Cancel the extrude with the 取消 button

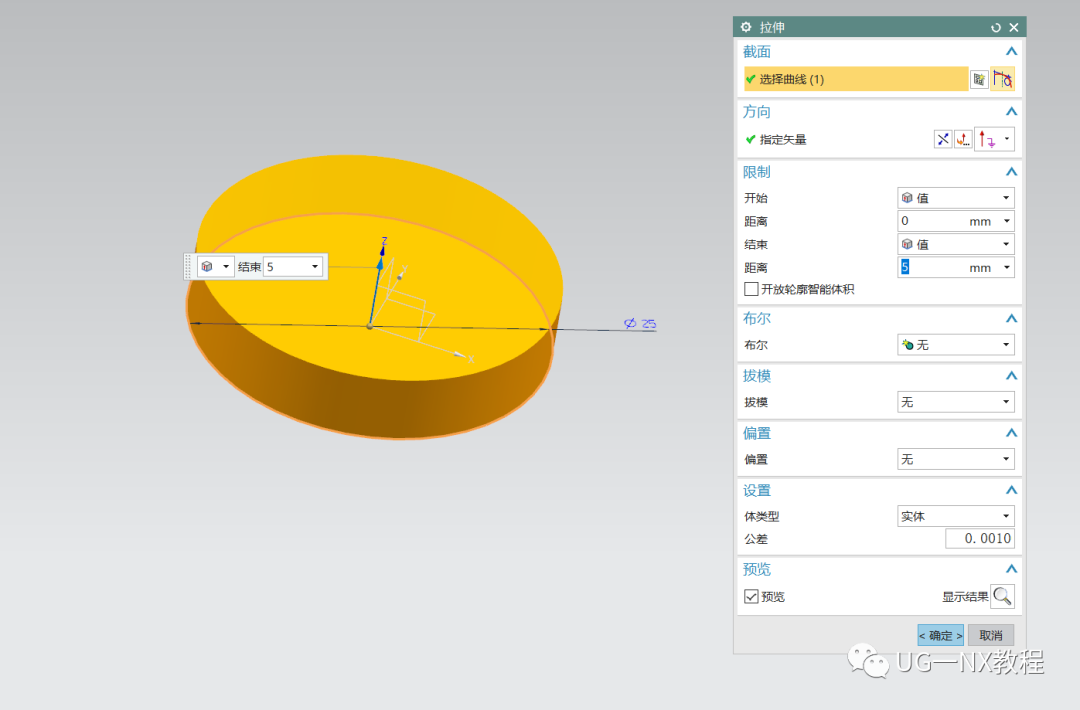click(990, 635)
